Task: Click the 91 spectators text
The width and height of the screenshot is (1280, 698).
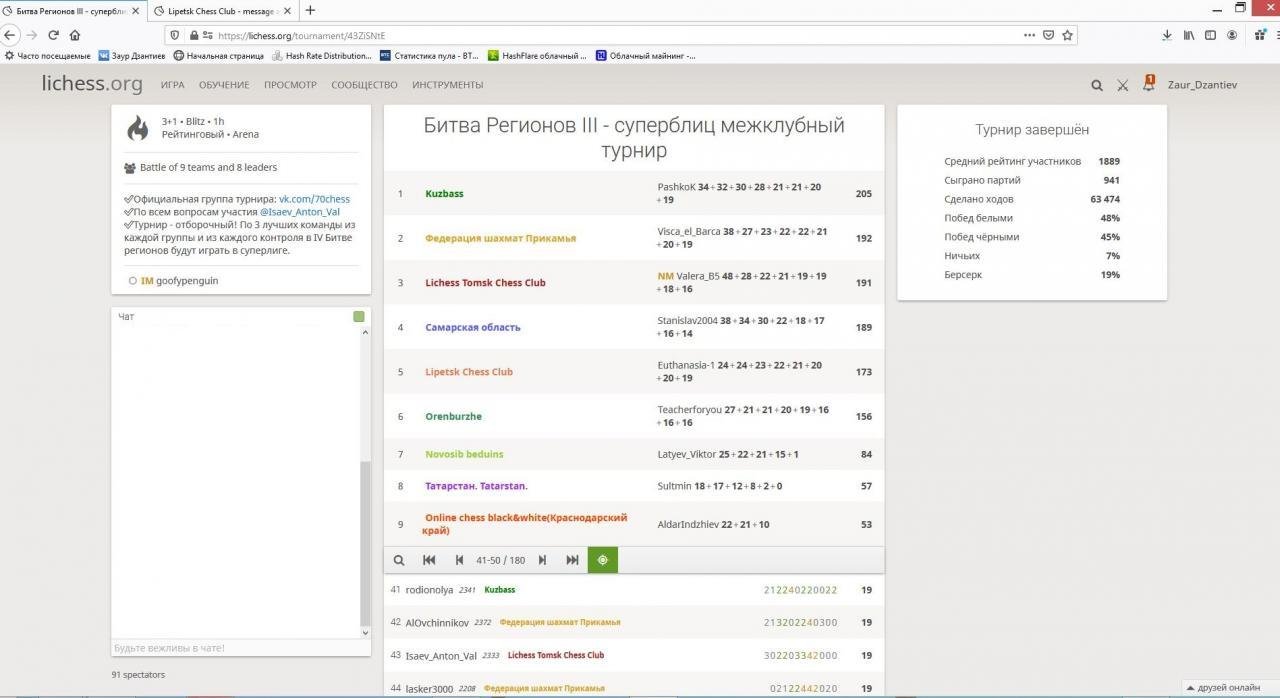Action: pos(138,675)
